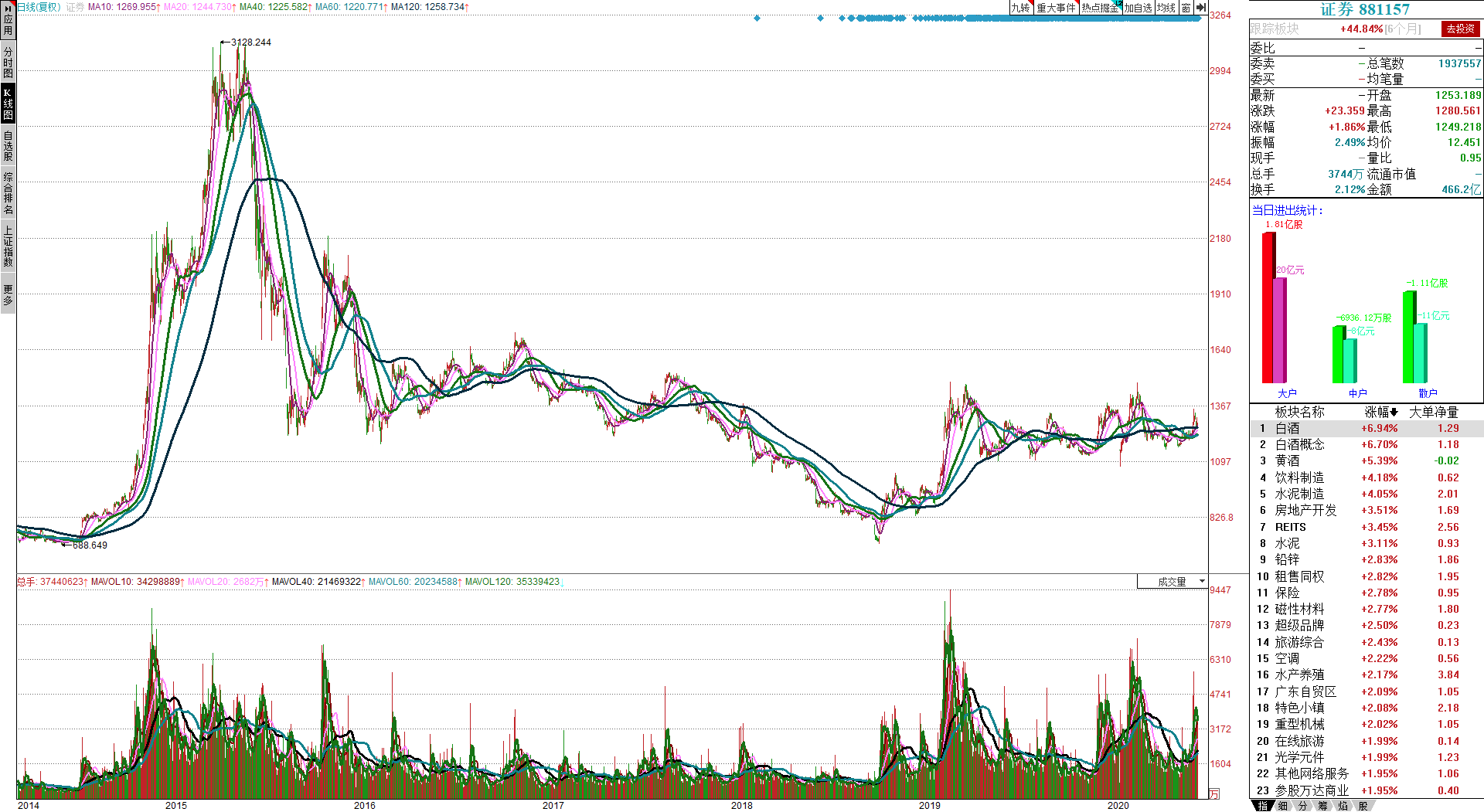Click the MA10 value label
This screenshot has width=1484, height=812.
pyautogui.click(x=124, y=7)
